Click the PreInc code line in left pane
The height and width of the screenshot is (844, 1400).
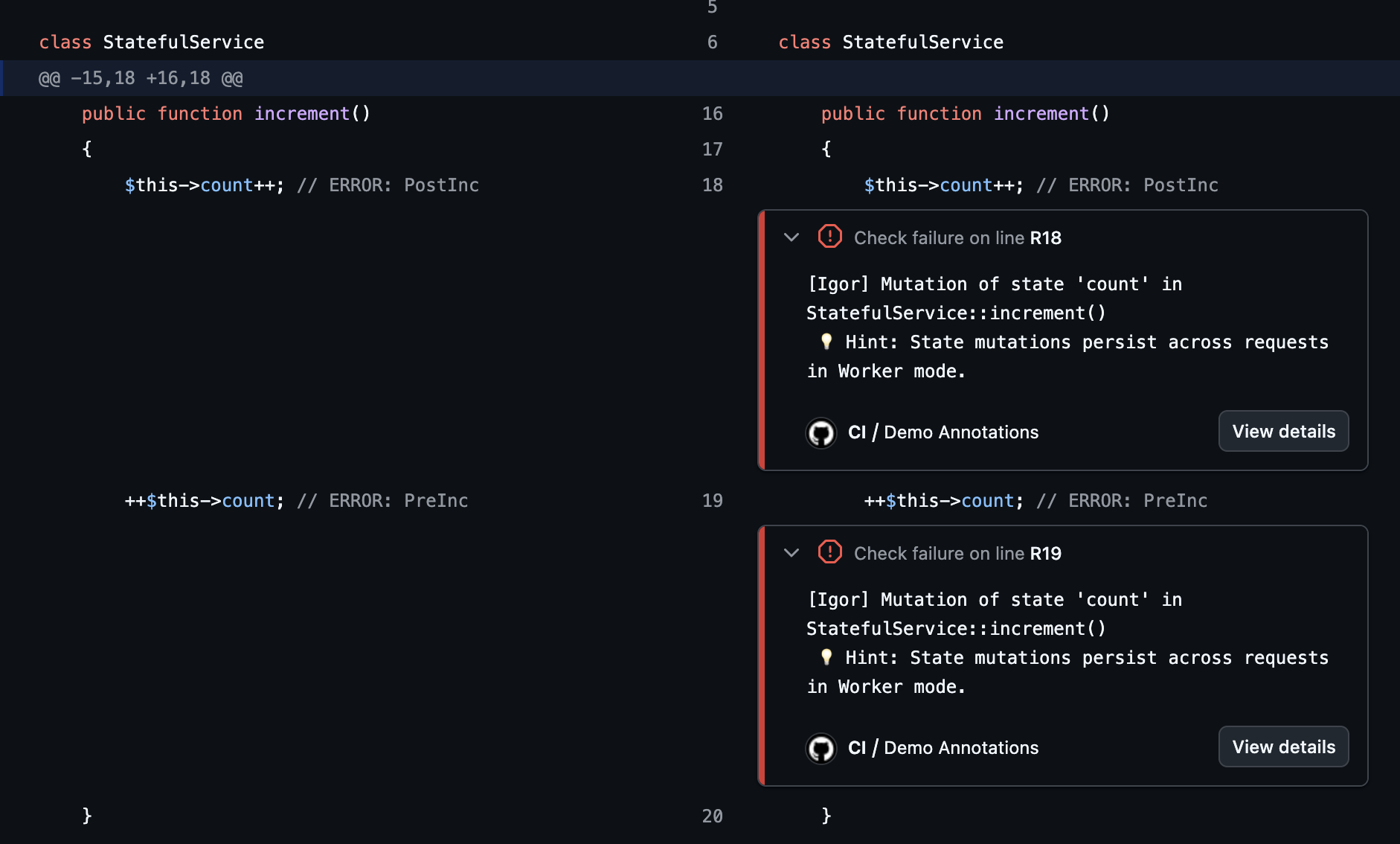click(x=296, y=501)
